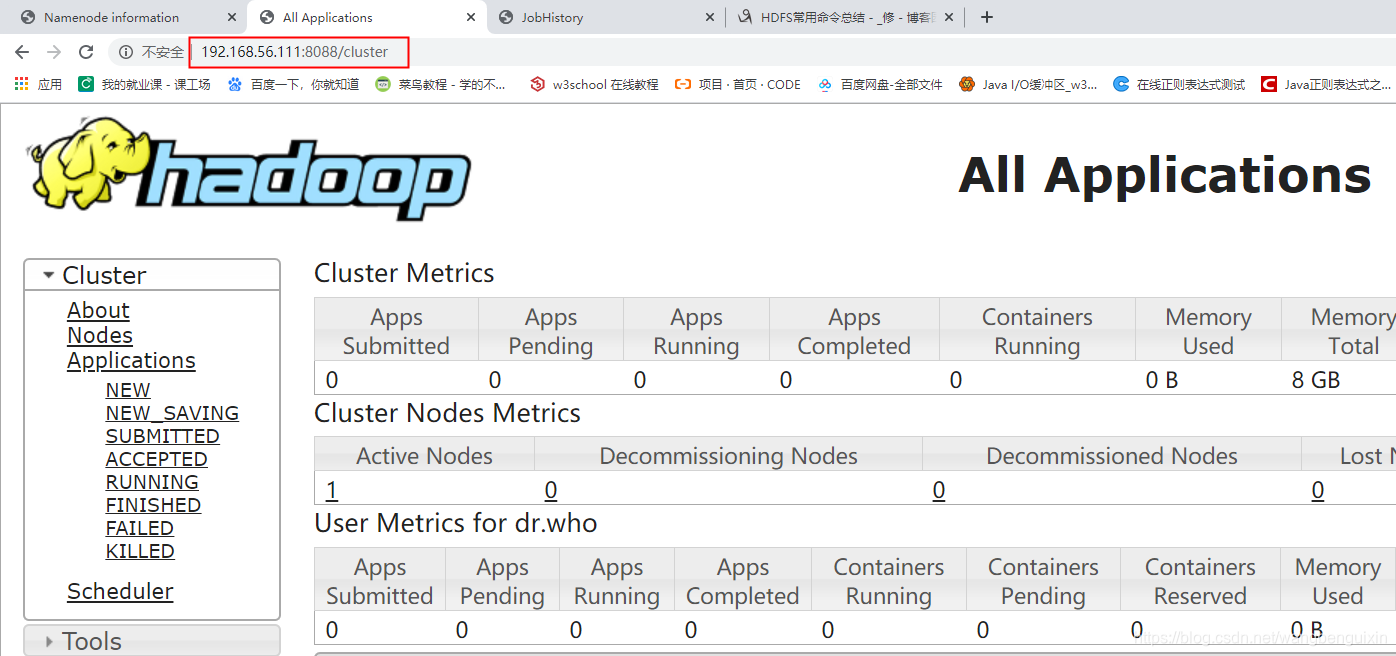Filter applications by FINISHED state
The width and height of the screenshot is (1396, 656).
coord(153,505)
